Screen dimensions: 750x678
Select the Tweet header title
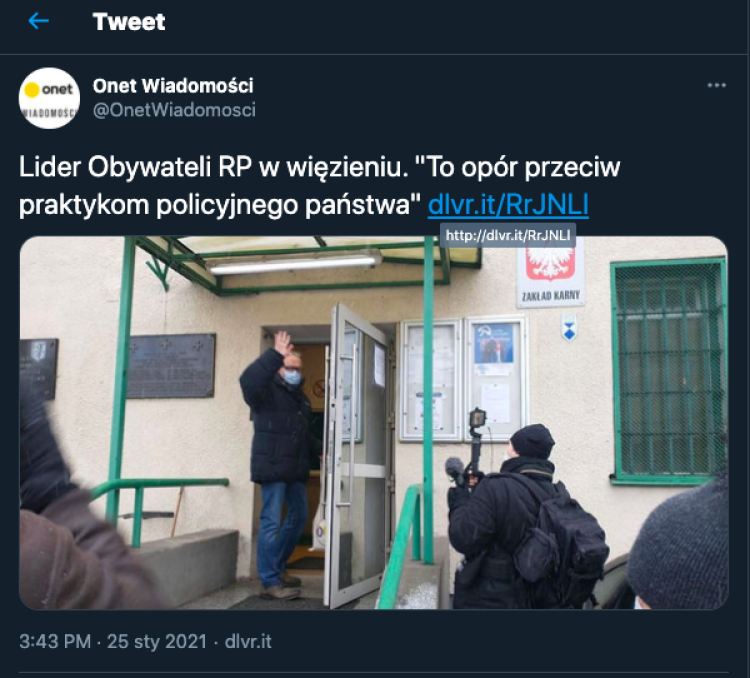(x=129, y=22)
